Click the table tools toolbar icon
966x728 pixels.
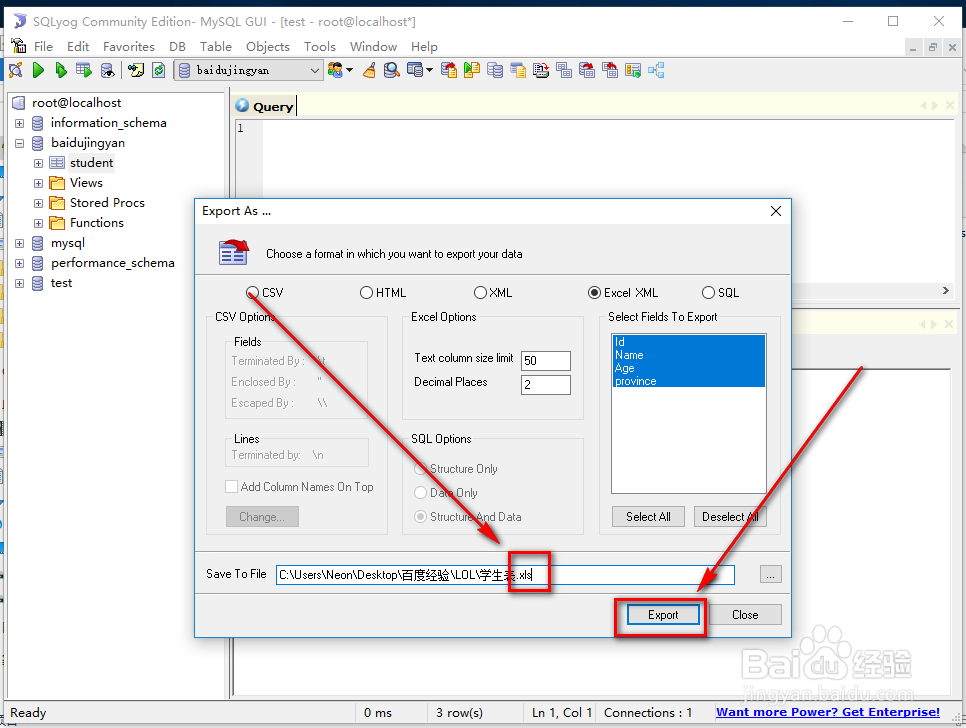tap(415, 70)
